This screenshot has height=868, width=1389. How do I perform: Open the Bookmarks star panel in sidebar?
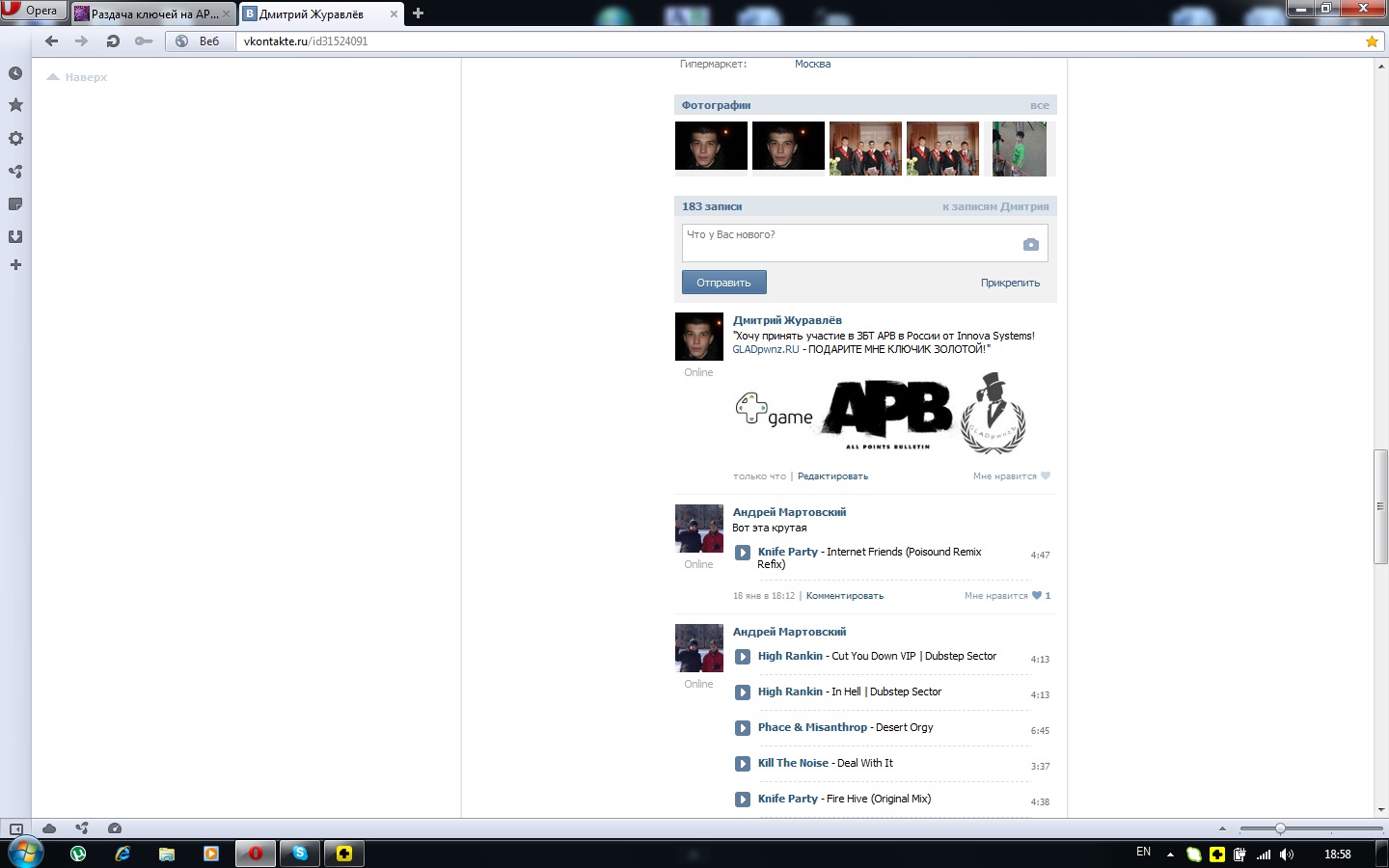click(15, 105)
